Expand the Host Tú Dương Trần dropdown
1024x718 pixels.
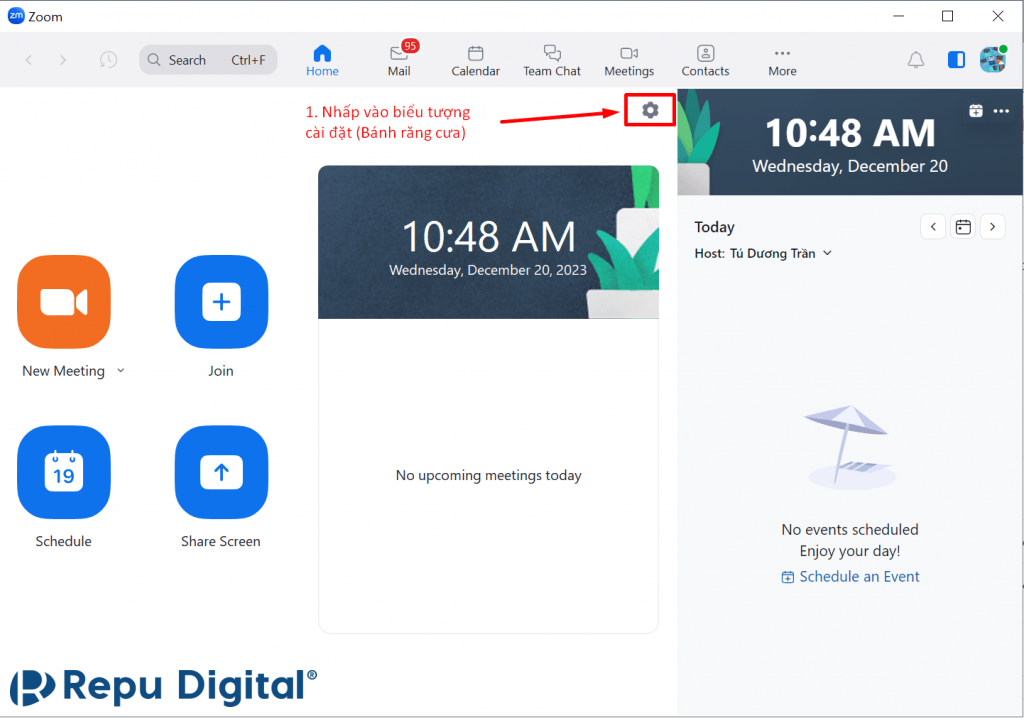pyautogui.click(x=827, y=254)
